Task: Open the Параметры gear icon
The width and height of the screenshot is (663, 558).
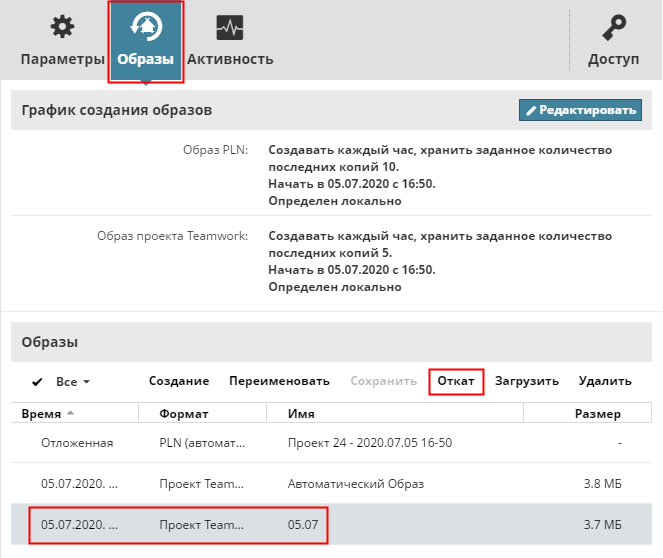Action: [62, 27]
